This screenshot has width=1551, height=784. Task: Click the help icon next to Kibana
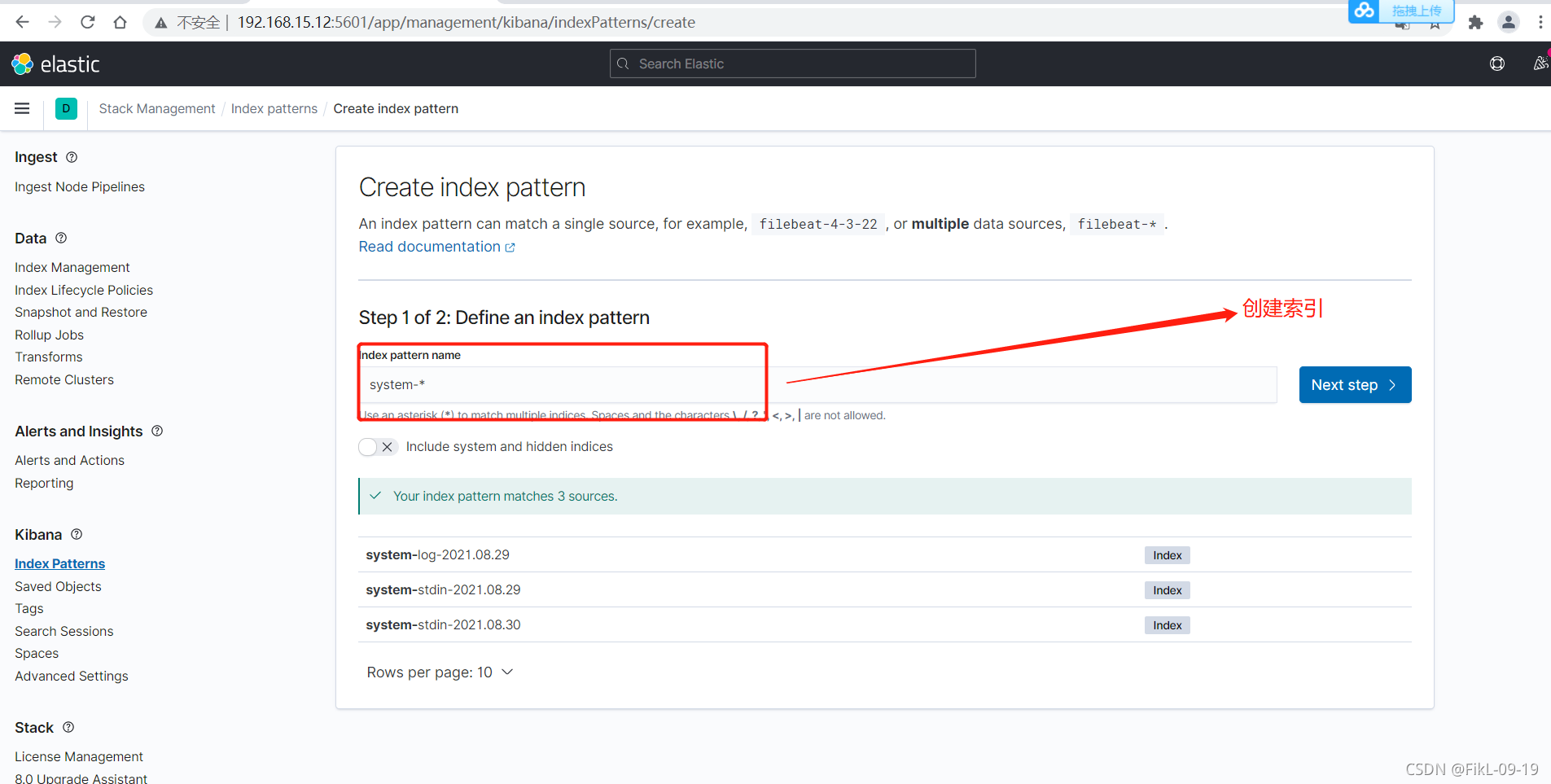click(x=77, y=534)
